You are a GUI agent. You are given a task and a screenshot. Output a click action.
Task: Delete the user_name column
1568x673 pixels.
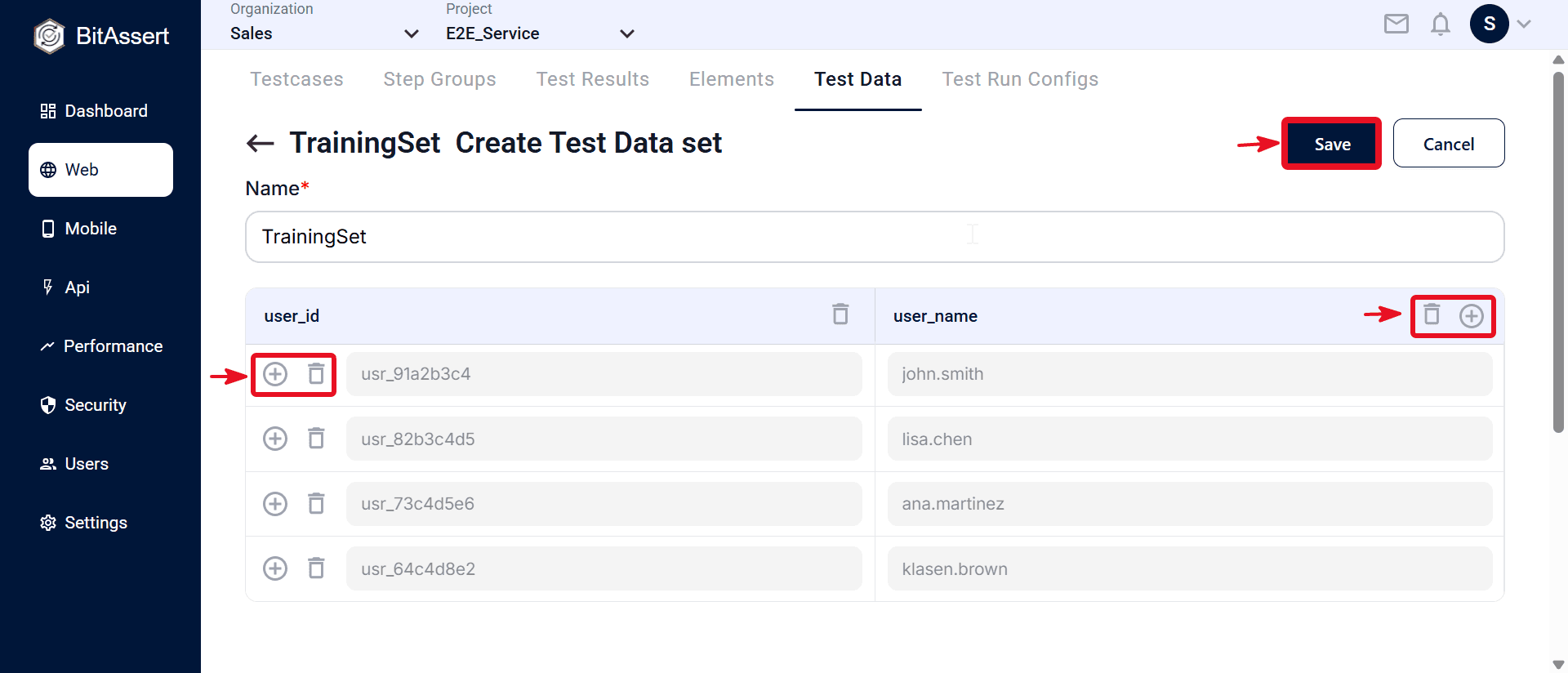[x=1432, y=314]
